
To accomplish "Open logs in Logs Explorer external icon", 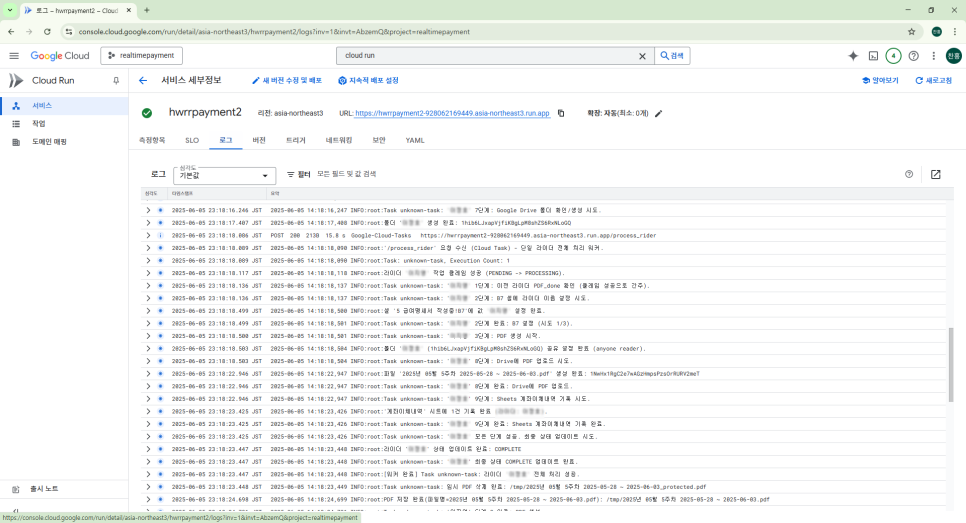I will coord(935,175).
